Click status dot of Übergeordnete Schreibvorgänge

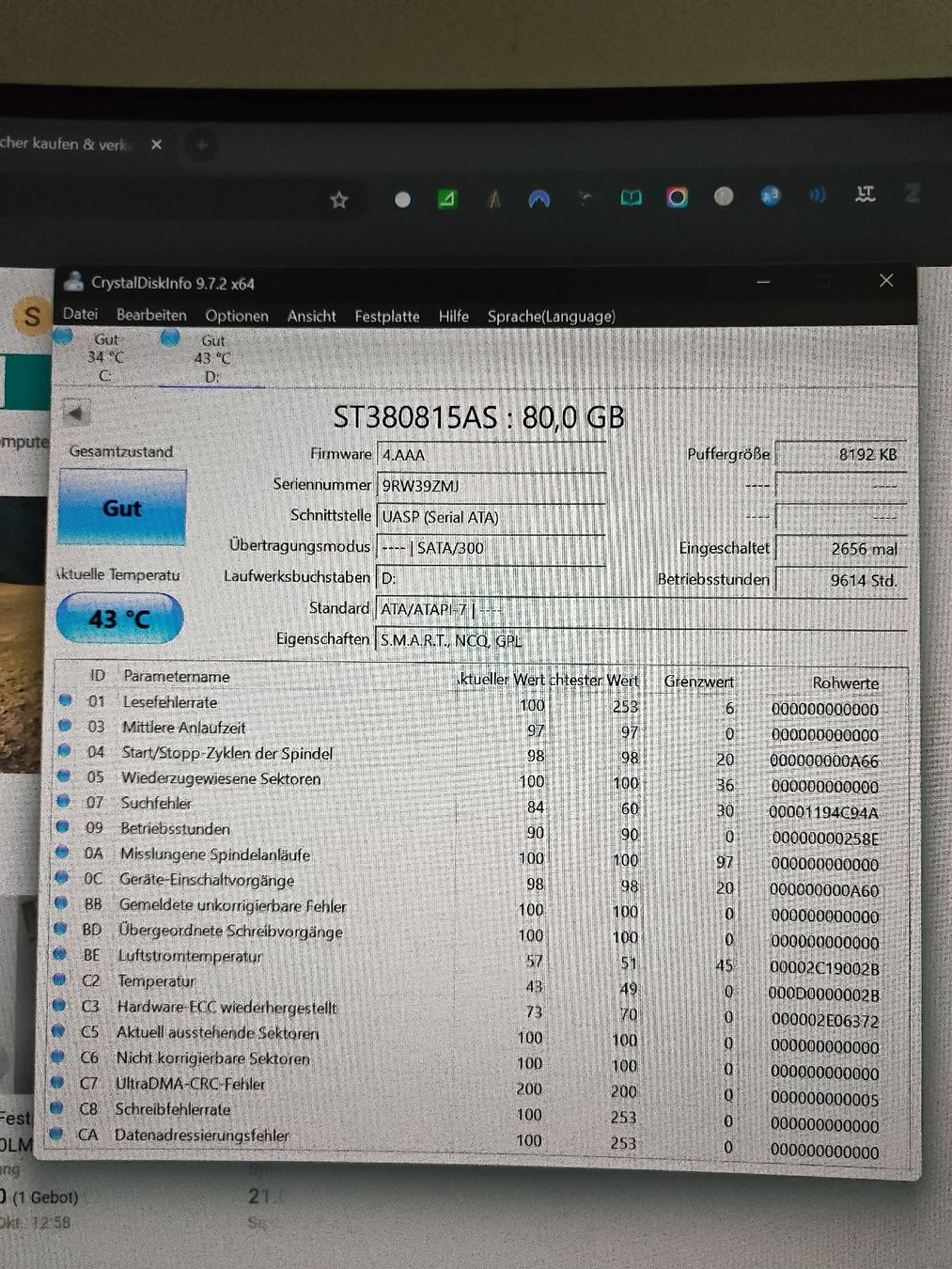pyautogui.click(x=61, y=929)
